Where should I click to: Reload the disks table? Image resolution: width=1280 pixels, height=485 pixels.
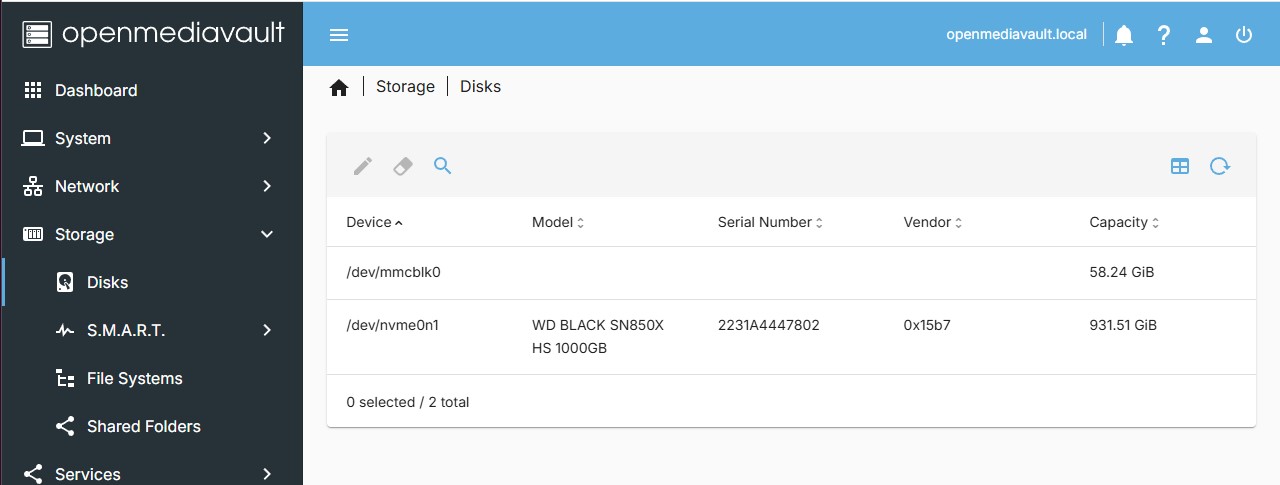pyautogui.click(x=1220, y=166)
